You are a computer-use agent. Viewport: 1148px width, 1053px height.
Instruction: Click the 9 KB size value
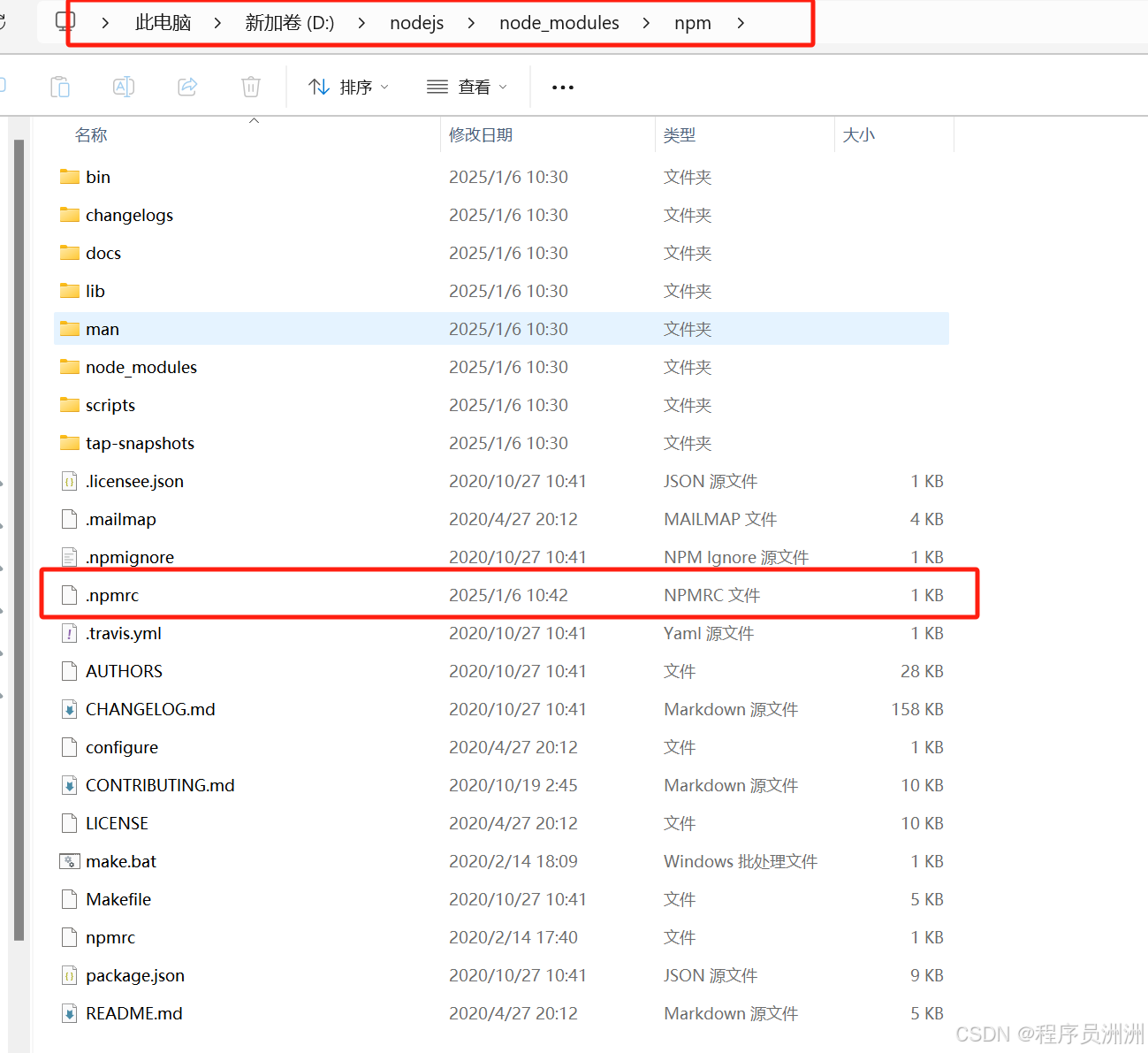[927, 975]
